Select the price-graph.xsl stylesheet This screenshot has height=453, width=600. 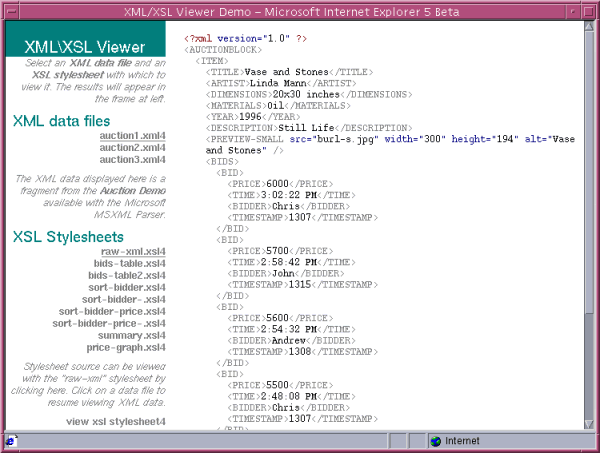click(126, 347)
